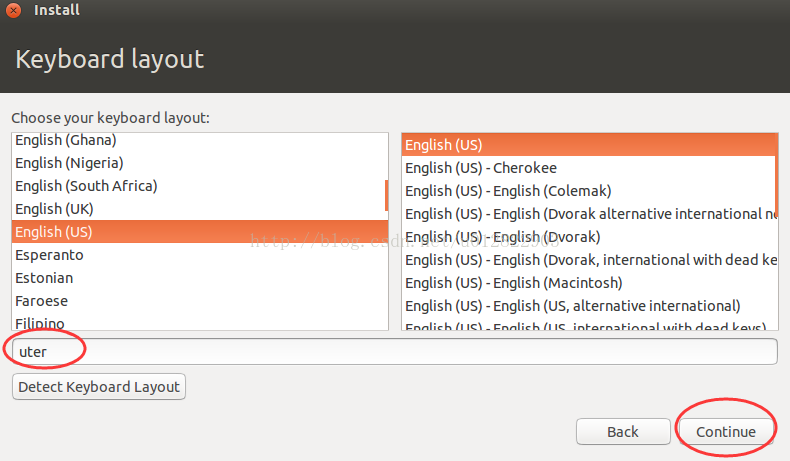Screen dimensions: 790x461
Task: Select English (Nigeria) layout
Action: tap(69, 163)
